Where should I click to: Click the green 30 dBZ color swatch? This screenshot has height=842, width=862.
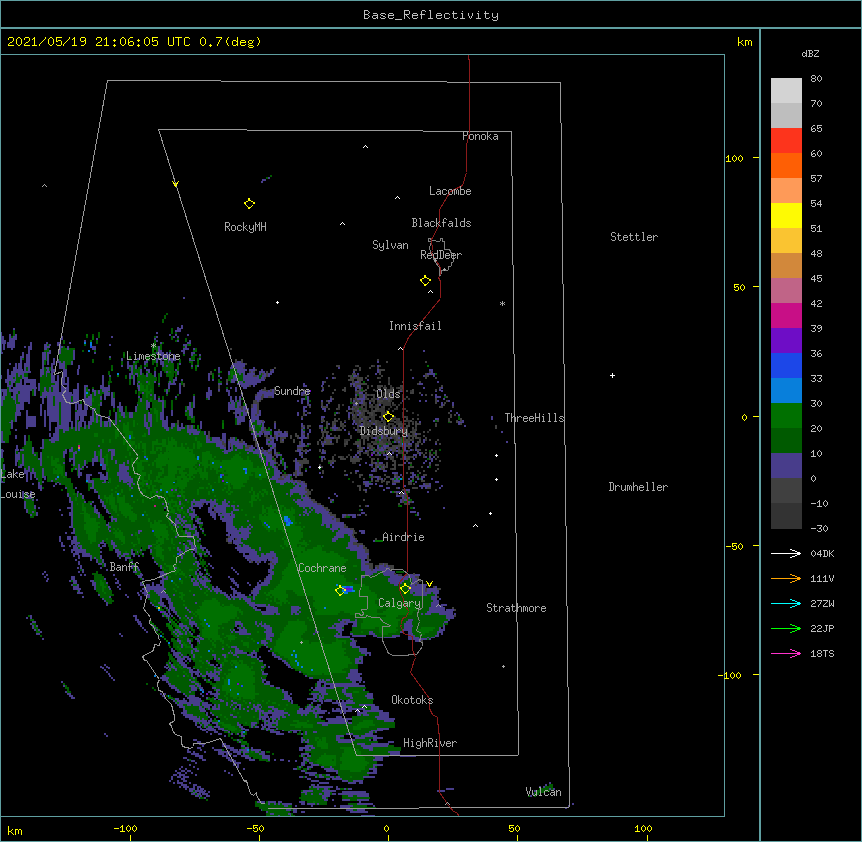point(786,416)
